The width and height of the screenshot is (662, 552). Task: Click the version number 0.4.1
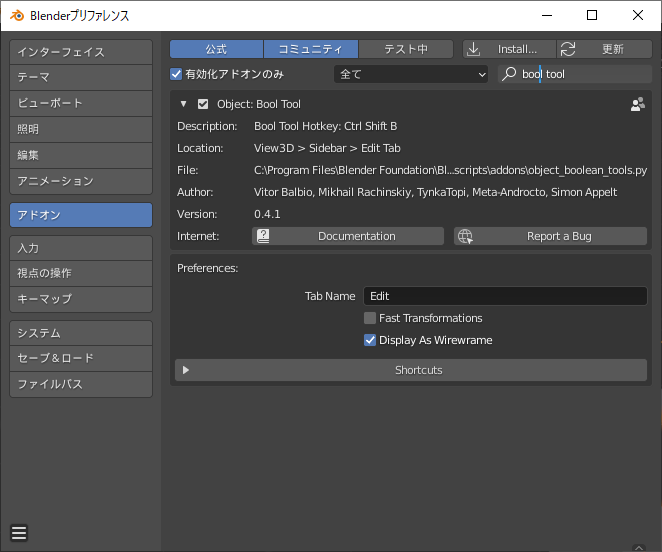pos(267,214)
